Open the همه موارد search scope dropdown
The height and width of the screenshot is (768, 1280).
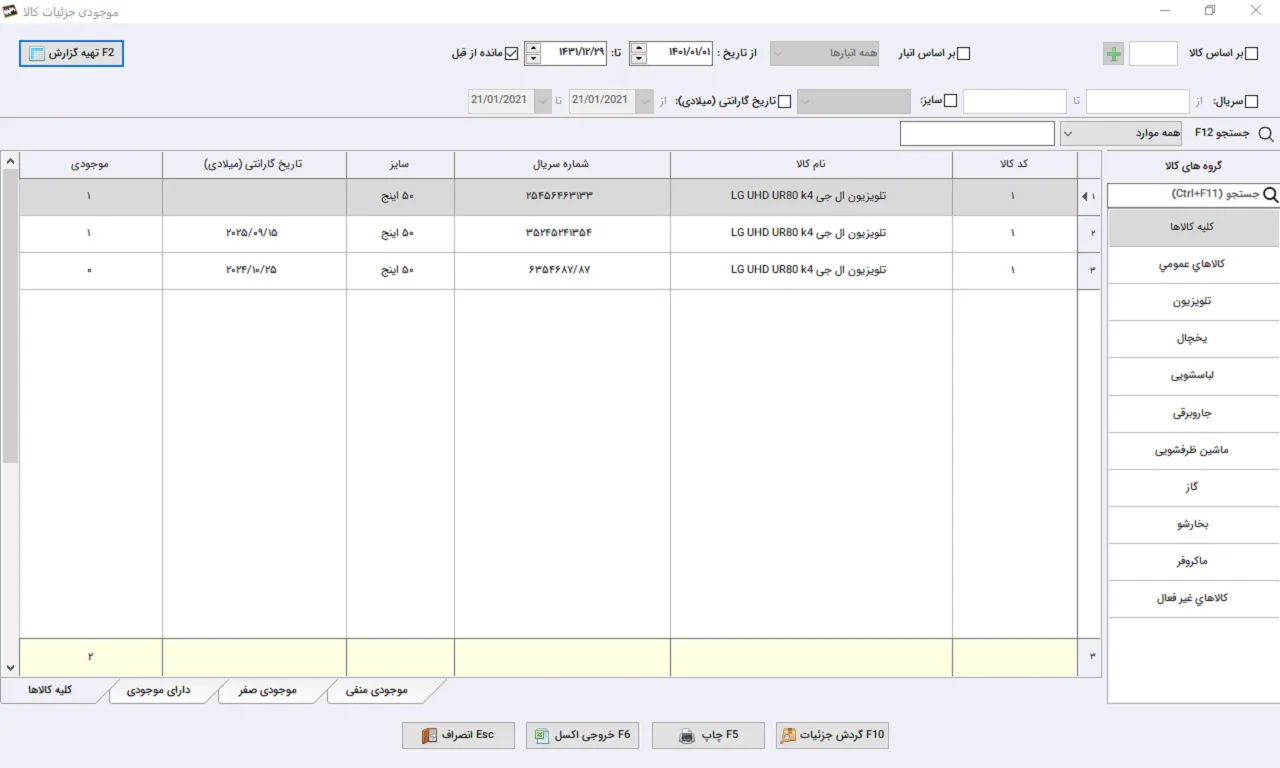[1121, 133]
